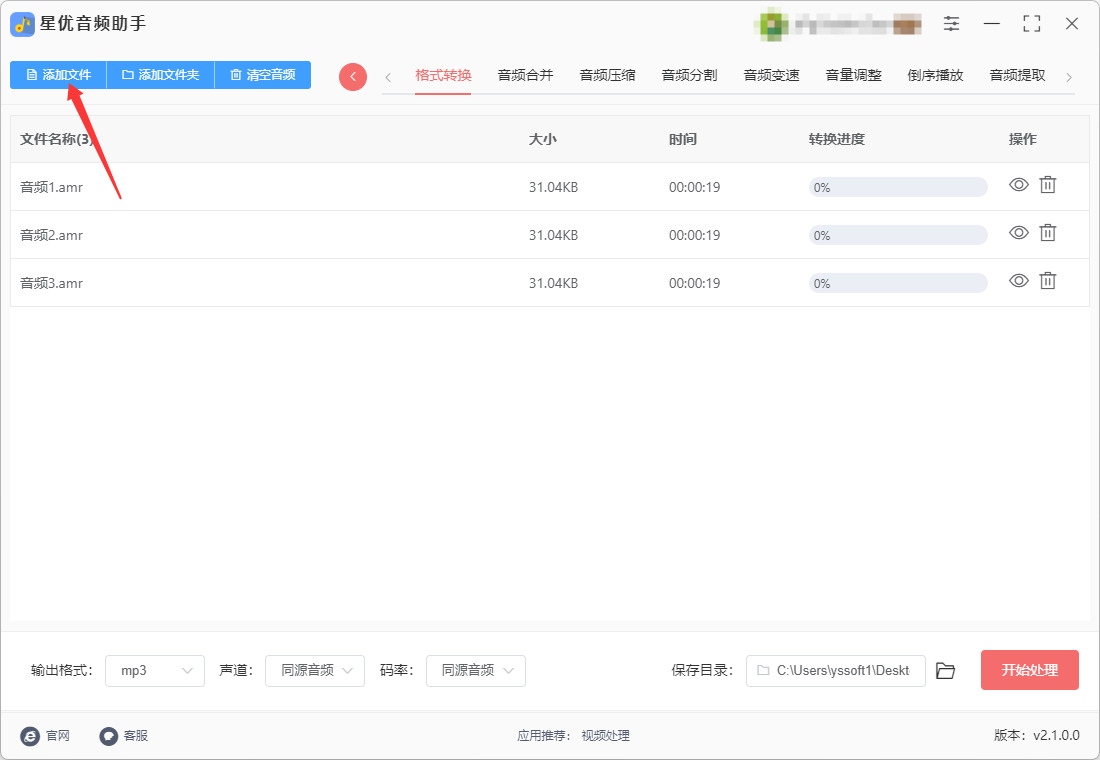1100x760 pixels.
Task: Select the 音频分割 tab
Action: click(690, 75)
